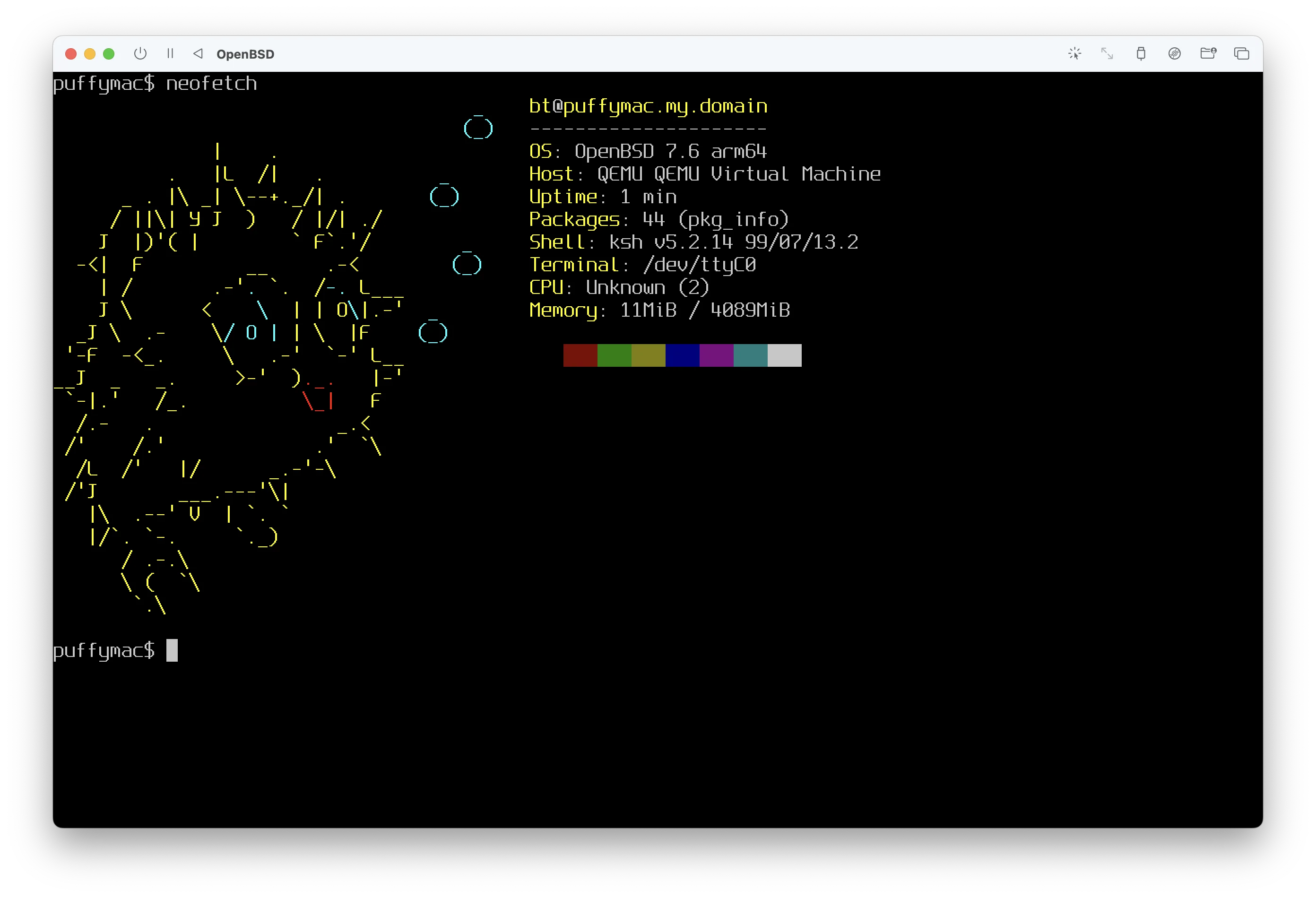Click the bt@puffymac.my.domain hostname text
Image resolution: width=1316 pixels, height=898 pixels.
point(648,106)
